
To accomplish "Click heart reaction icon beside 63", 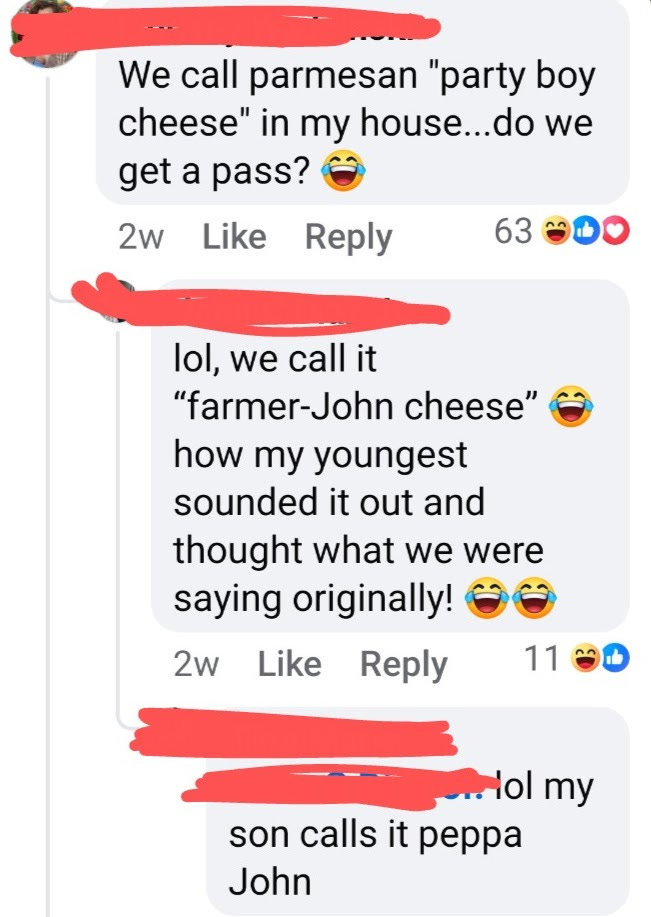I will tap(616, 231).
